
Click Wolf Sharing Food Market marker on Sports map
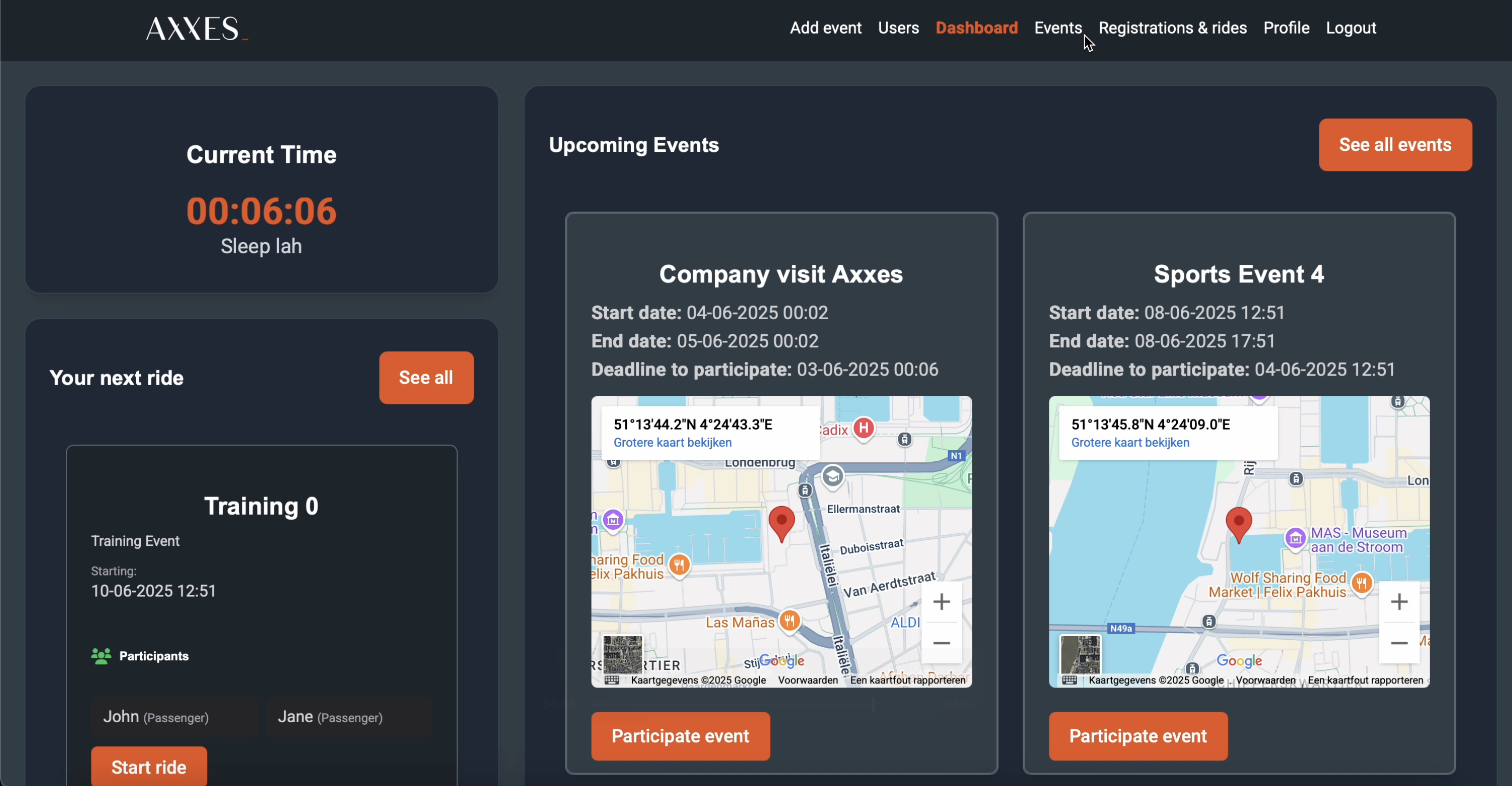pyautogui.click(x=1361, y=583)
